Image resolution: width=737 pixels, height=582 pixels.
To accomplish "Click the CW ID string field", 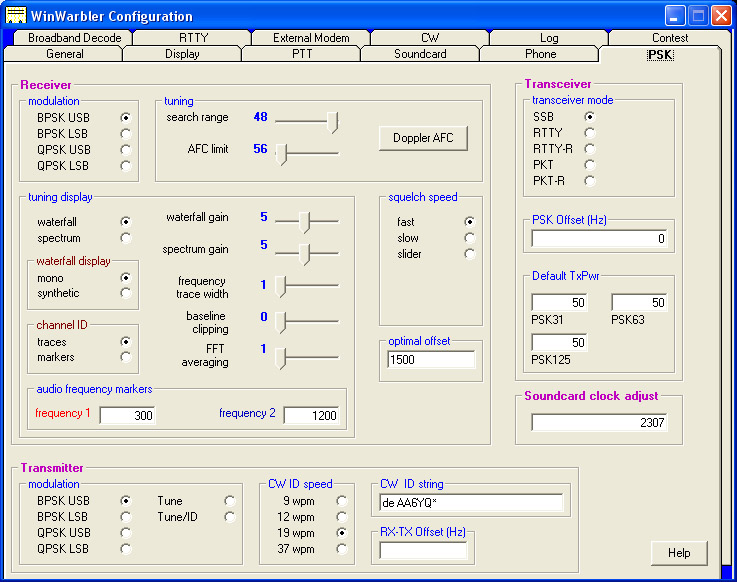I will [x=471, y=503].
